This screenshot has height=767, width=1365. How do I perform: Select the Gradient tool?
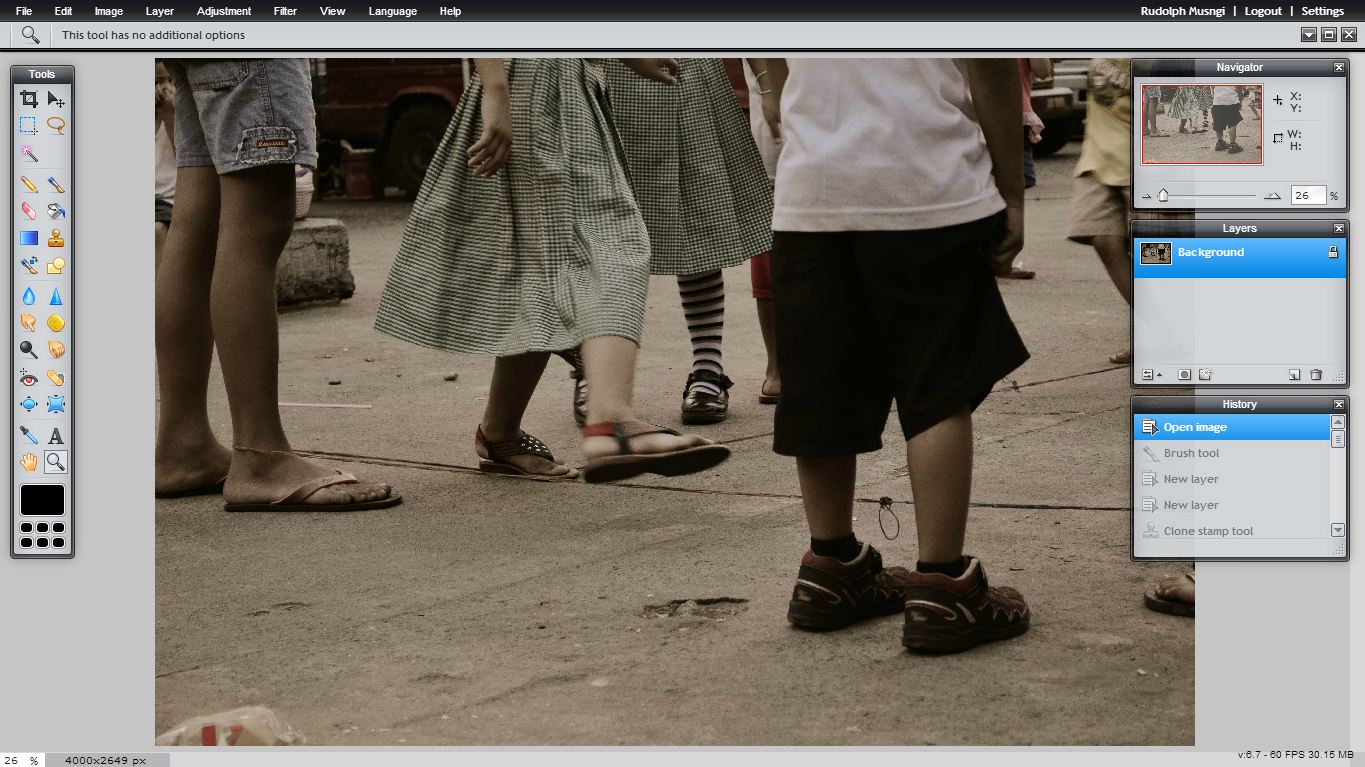tap(29, 238)
